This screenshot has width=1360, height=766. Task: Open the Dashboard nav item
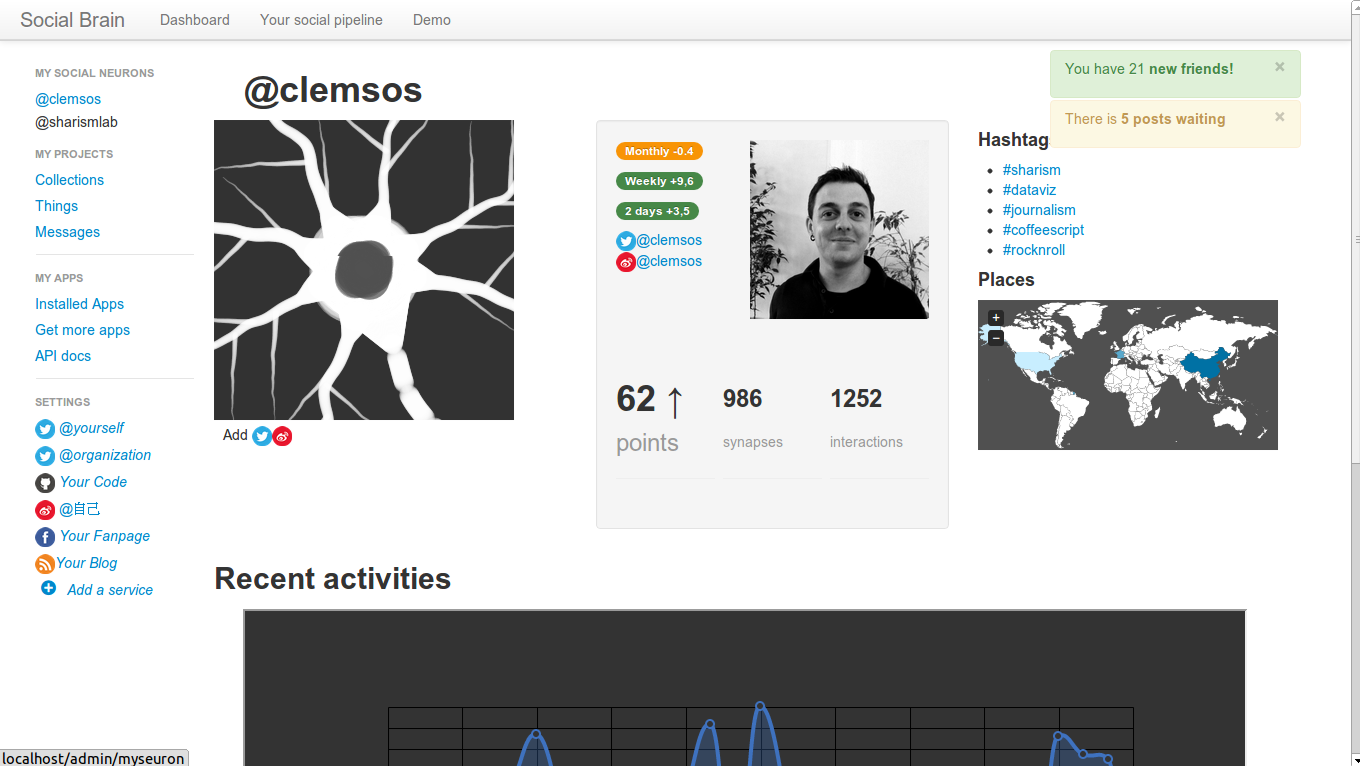coord(195,20)
